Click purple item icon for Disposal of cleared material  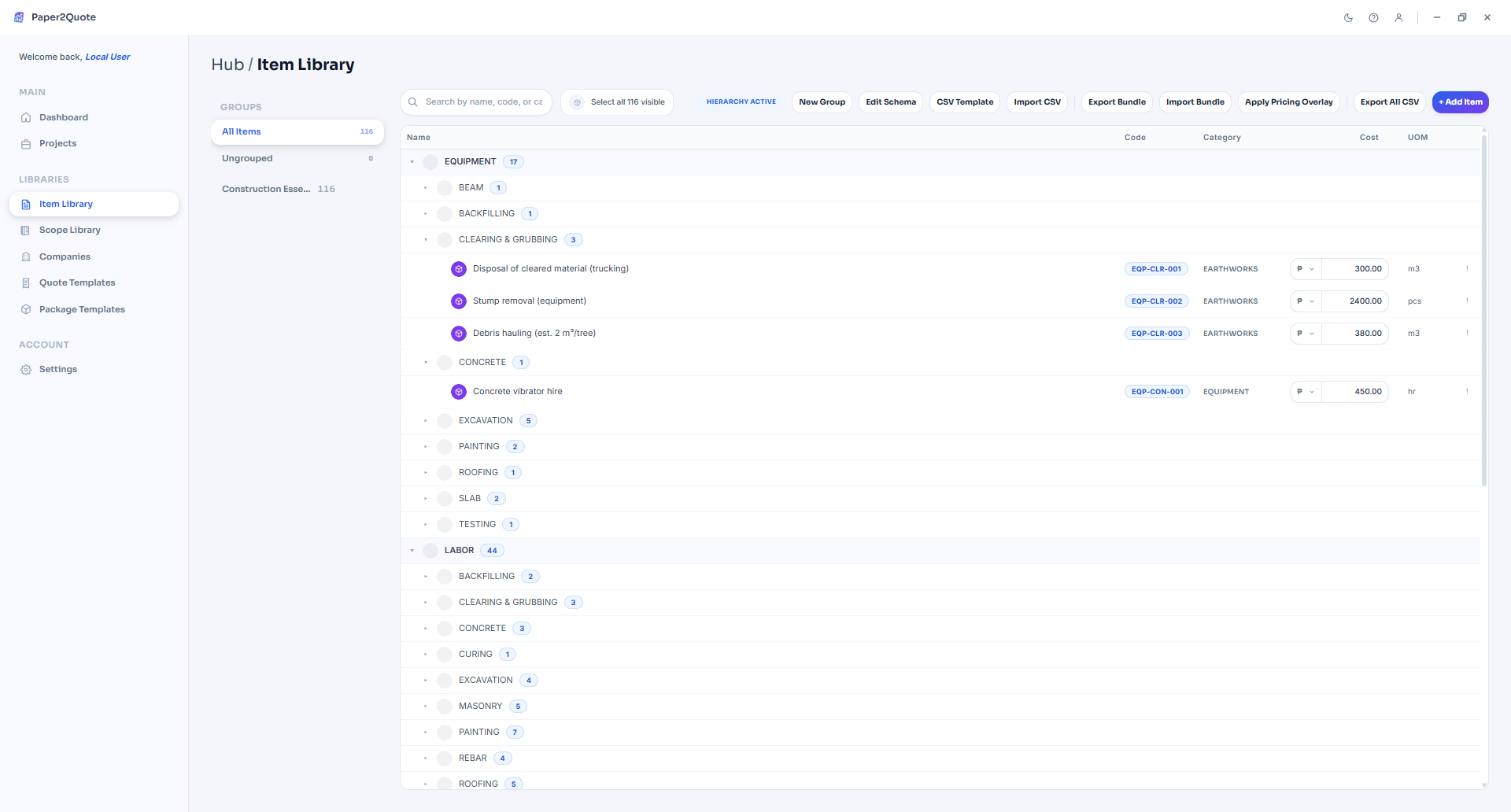pos(459,269)
